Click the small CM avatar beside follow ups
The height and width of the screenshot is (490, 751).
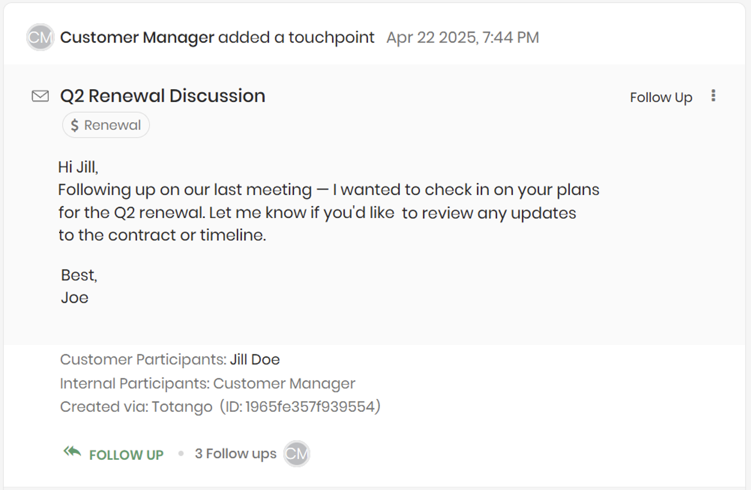tap(296, 453)
